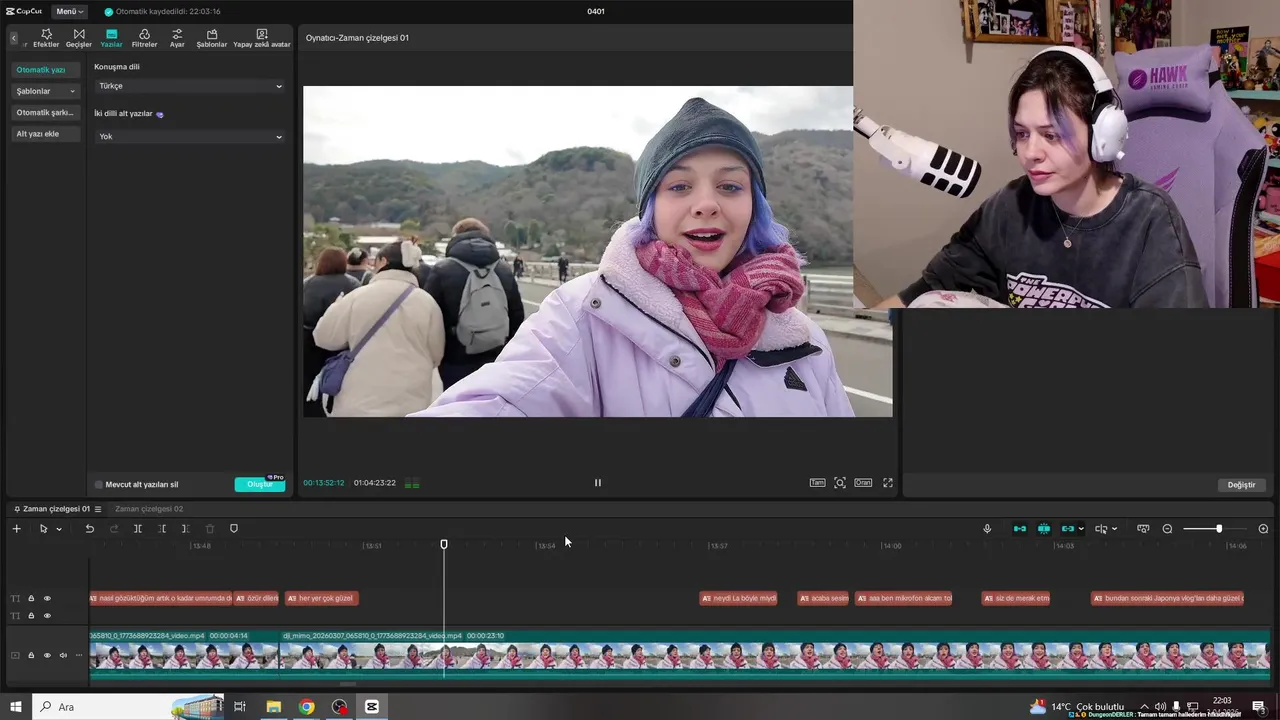Mute the main video track audio
Screen dimensions: 1280x720
pos(63,655)
